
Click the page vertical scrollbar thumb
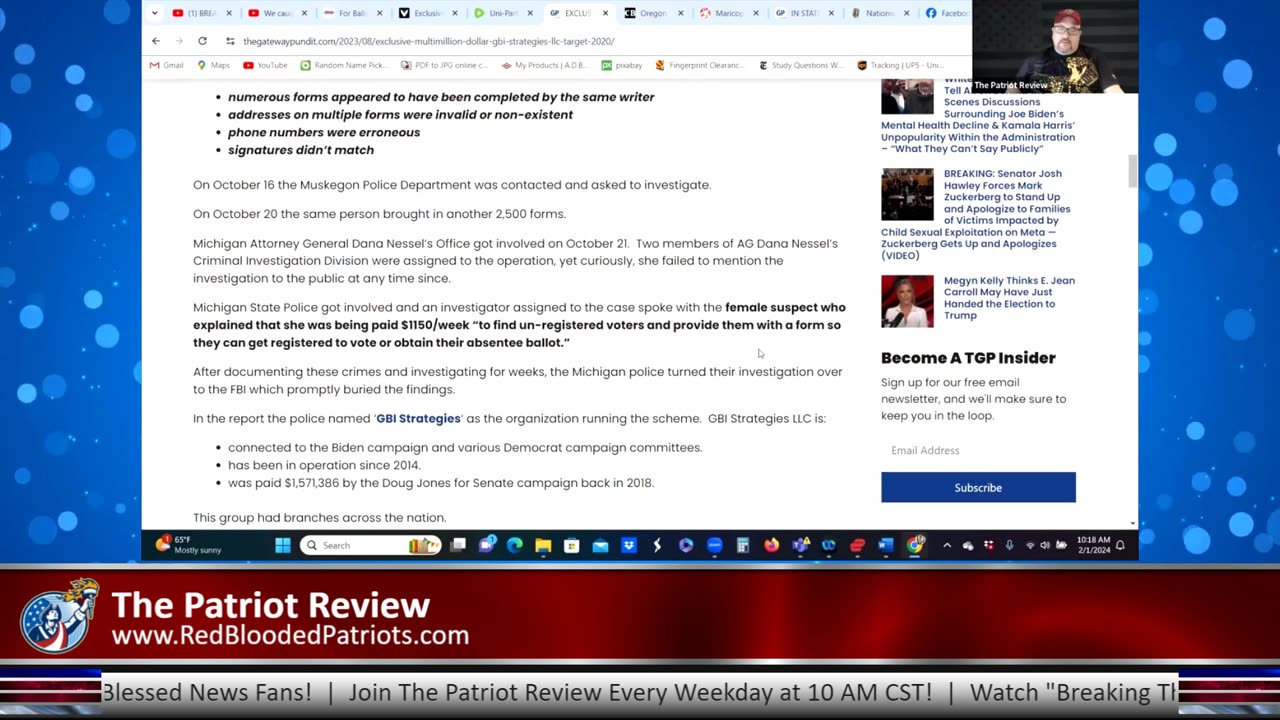tap(1132, 170)
